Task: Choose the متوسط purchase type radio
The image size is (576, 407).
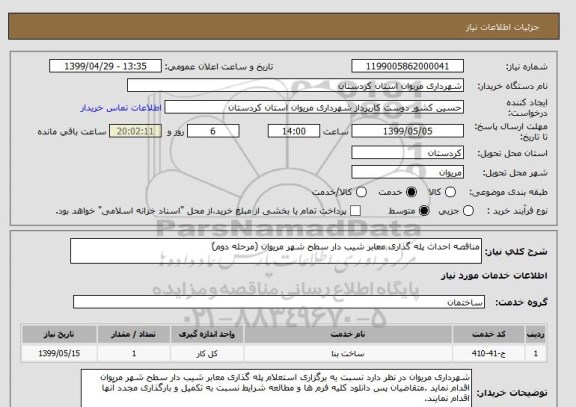Action: [x=424, y=211]
